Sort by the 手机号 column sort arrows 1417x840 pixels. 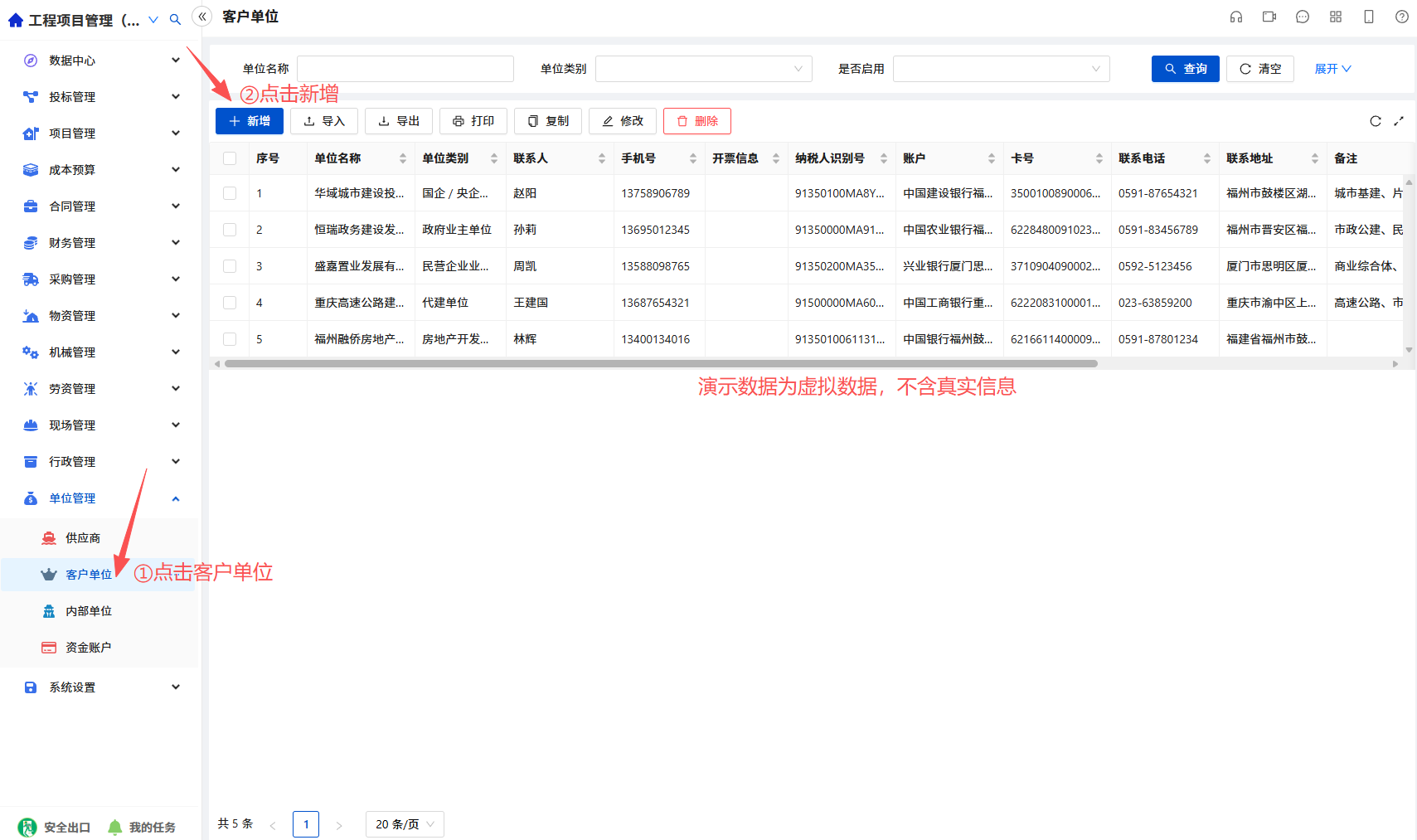coord(693,158)
